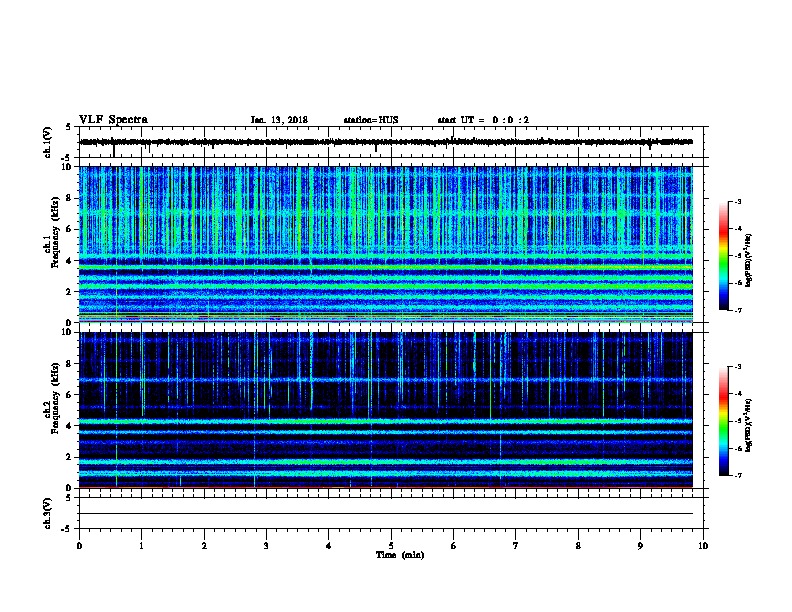
Task: Click the ch.1 color bar log(PSD) label
Action: [x=748, y=260]
